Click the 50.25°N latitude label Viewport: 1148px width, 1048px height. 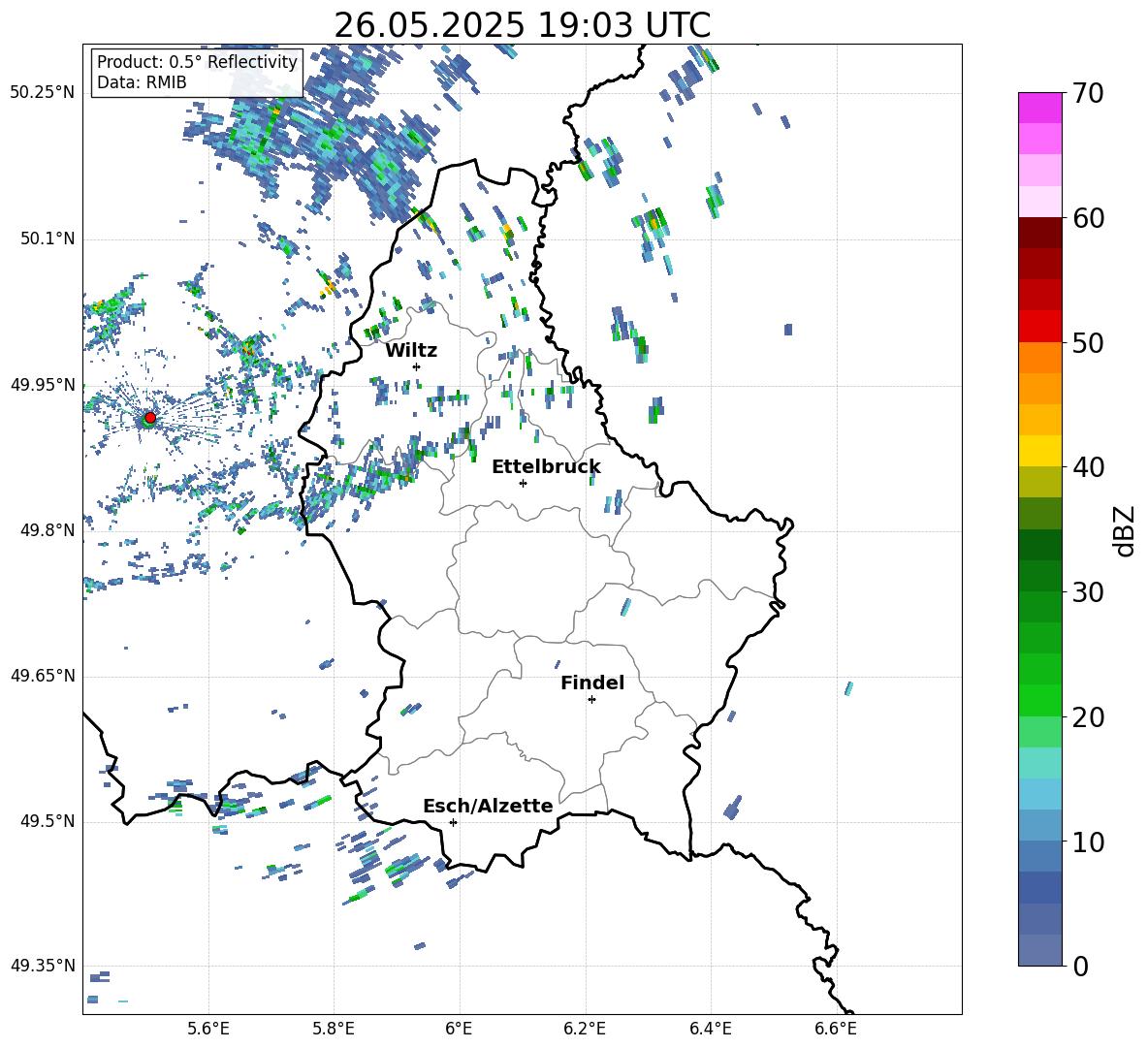[x=43, y=93]
